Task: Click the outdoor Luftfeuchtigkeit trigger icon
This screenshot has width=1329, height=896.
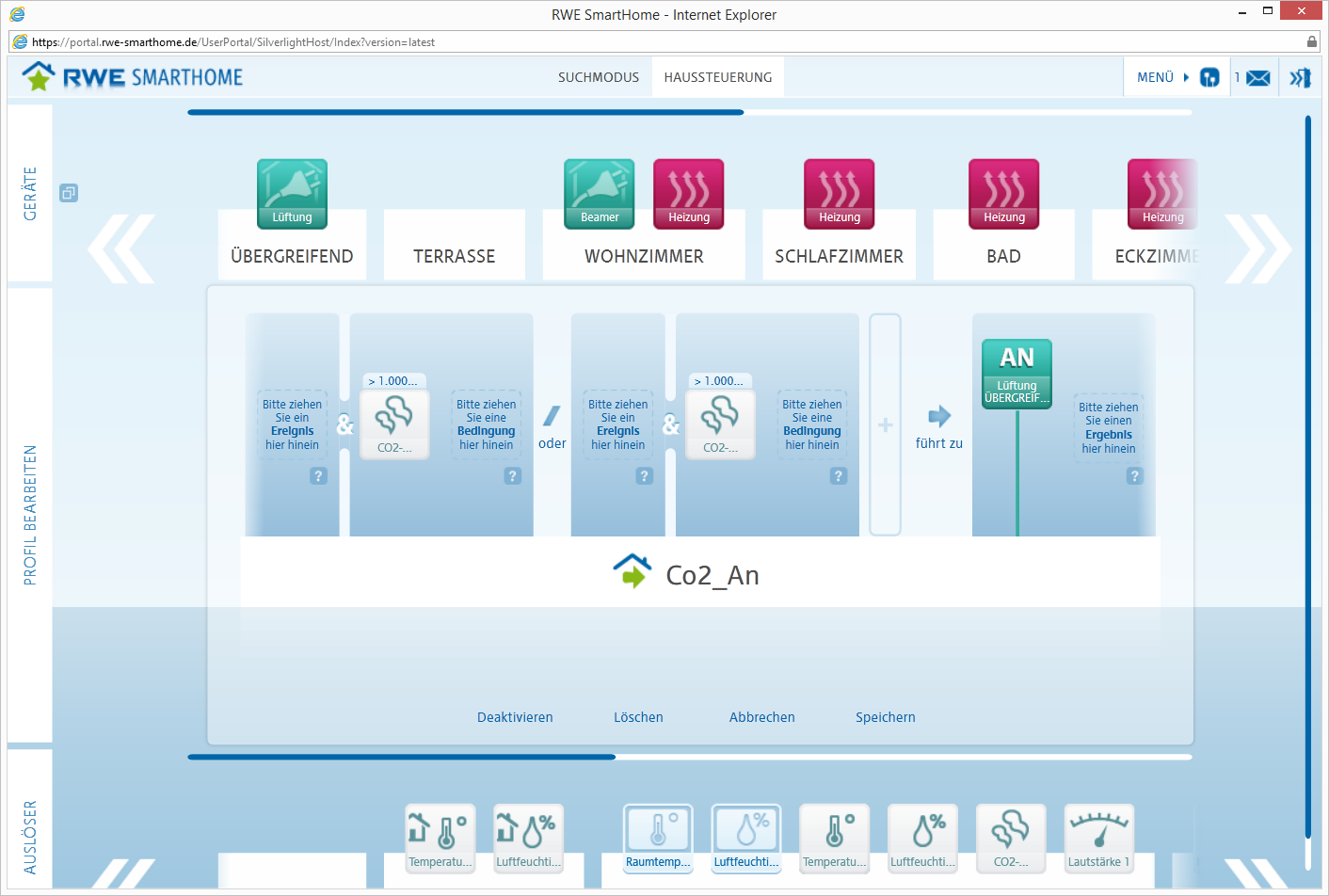Action: click(528, 838)
